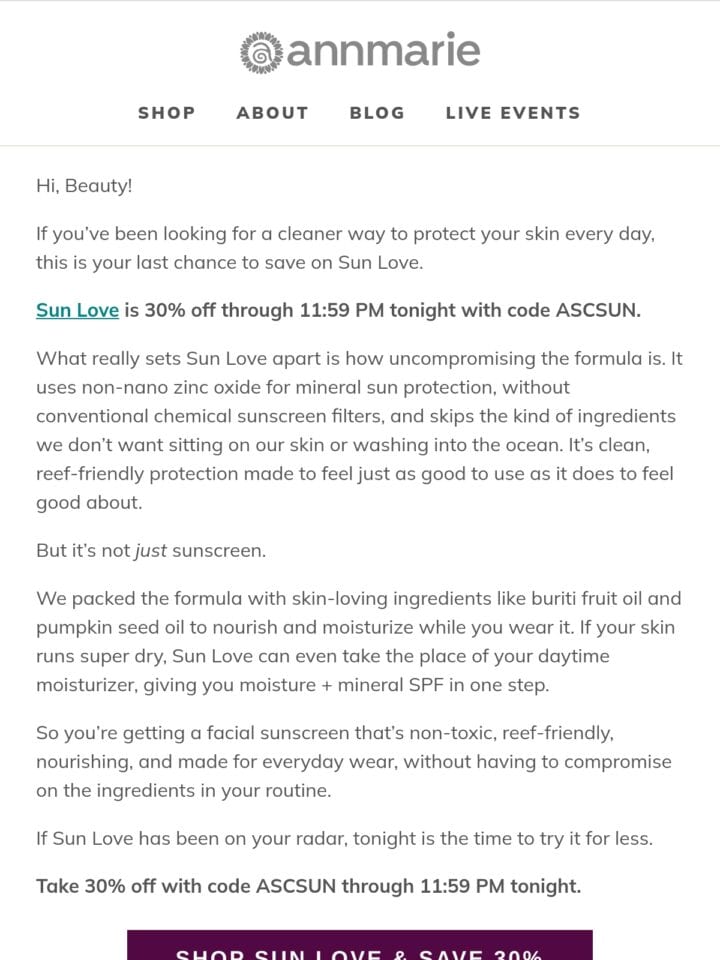Click paragraph starting "We packed the formula"

click(359, 642)
